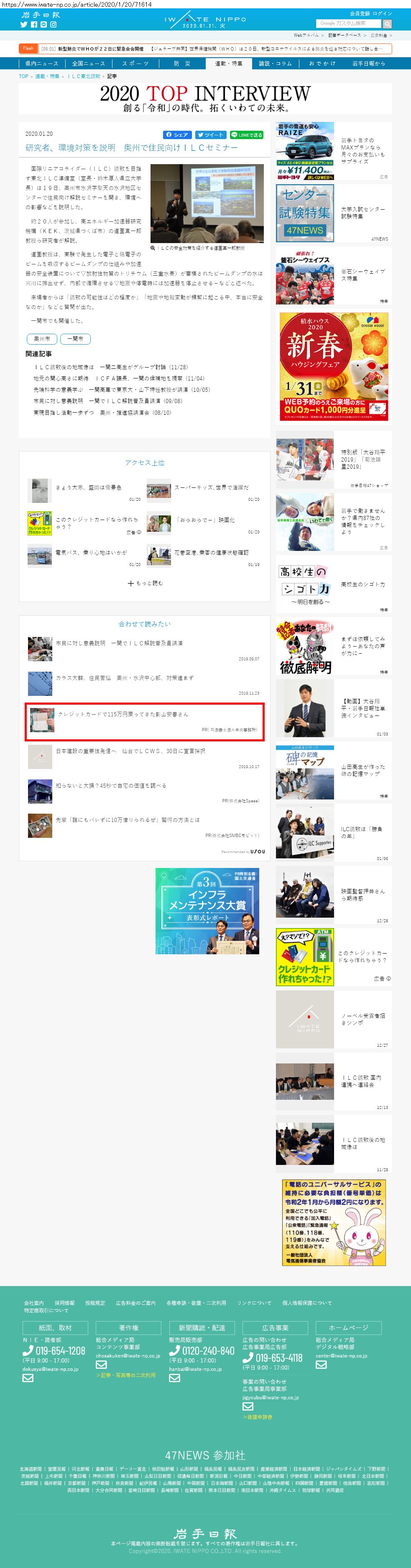Image resolution: width=411 pixels, height=1568 pixels.
Task: Expand もっと読む in access ranking
Action: point(145,583)
